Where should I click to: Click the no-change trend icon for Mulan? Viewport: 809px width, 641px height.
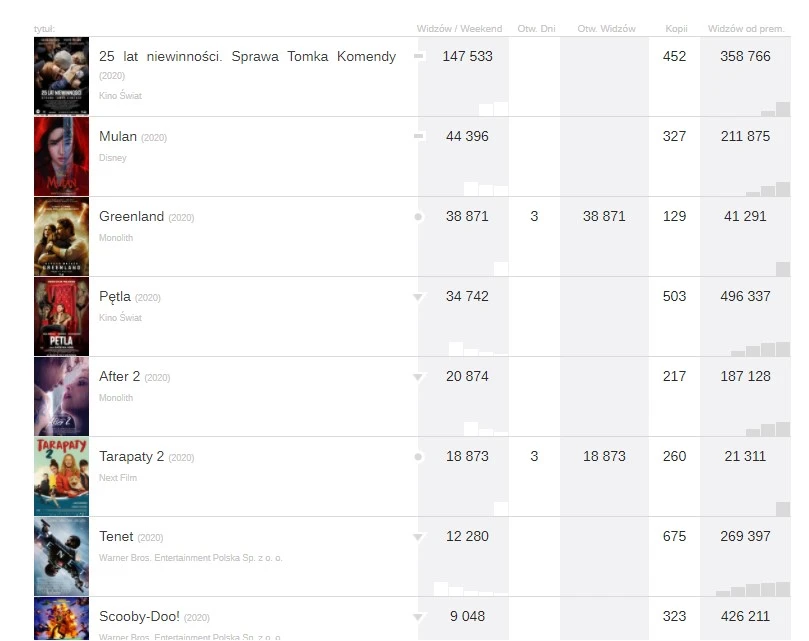[x=418, y=136]
